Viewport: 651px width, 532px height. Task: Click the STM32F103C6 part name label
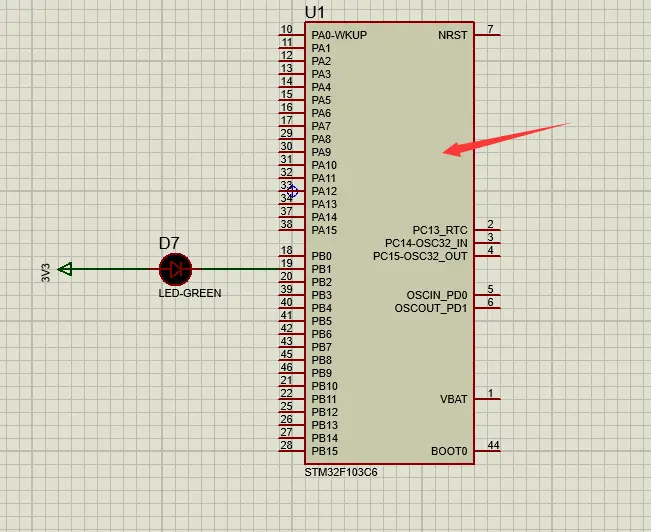[x=341, y=473]
